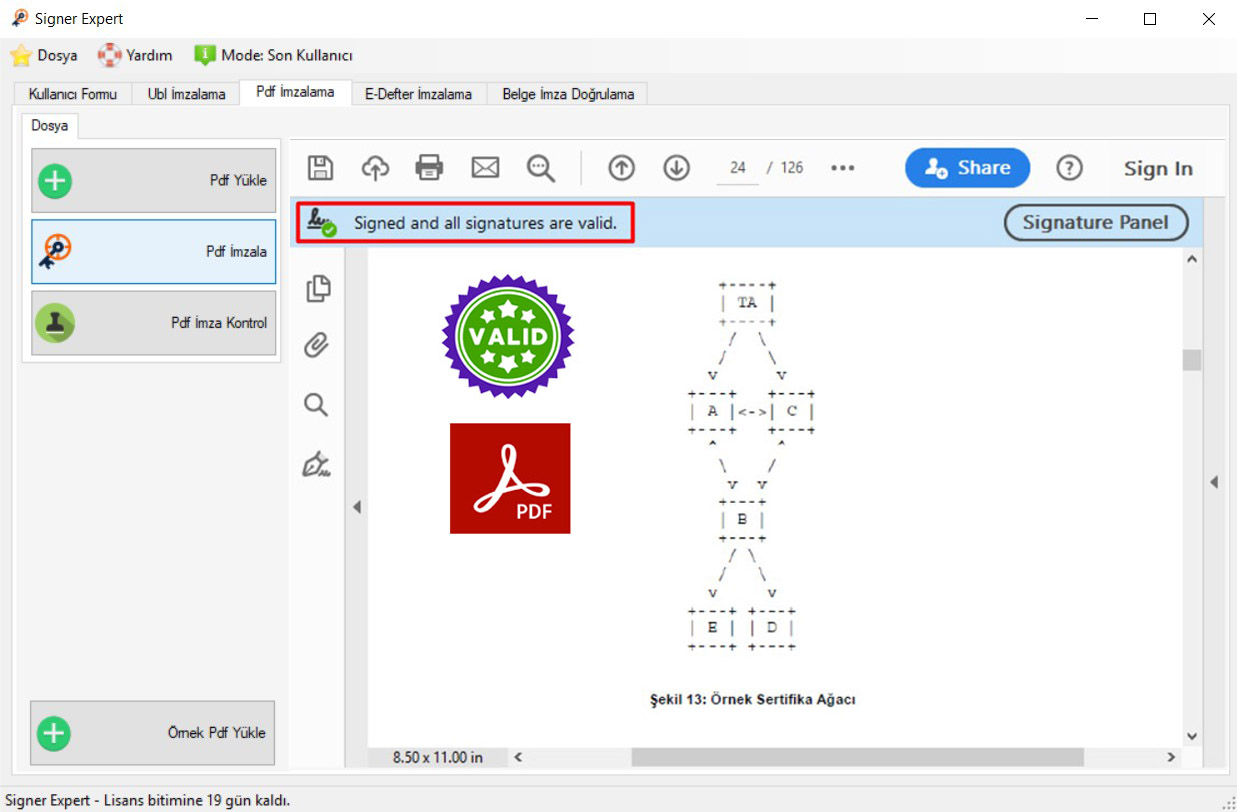Image resolution: width=1237 pixels, height=812 pixels.
Task: Click the license status bar text
Action: click(x=148, y=800)
